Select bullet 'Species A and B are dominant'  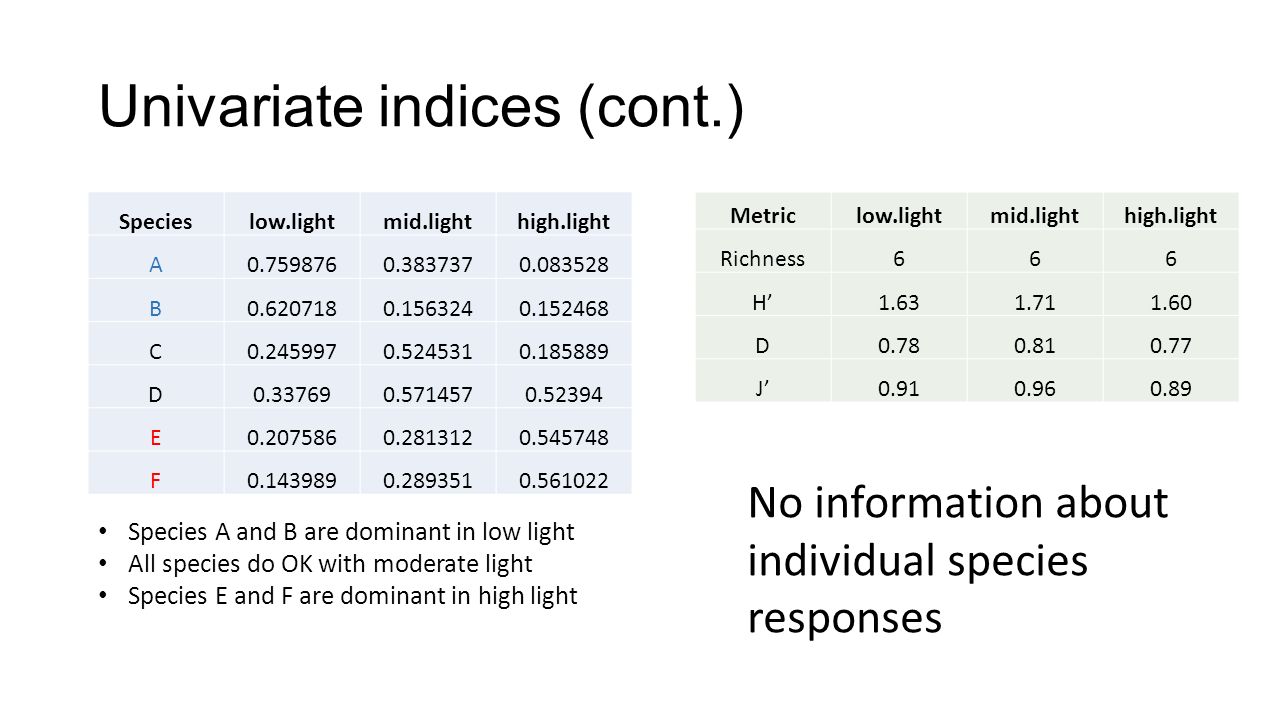pos(351,531)
